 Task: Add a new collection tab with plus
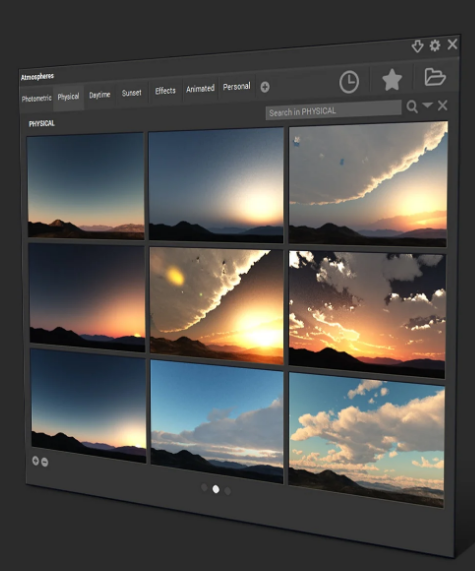[x=265, y=87]
